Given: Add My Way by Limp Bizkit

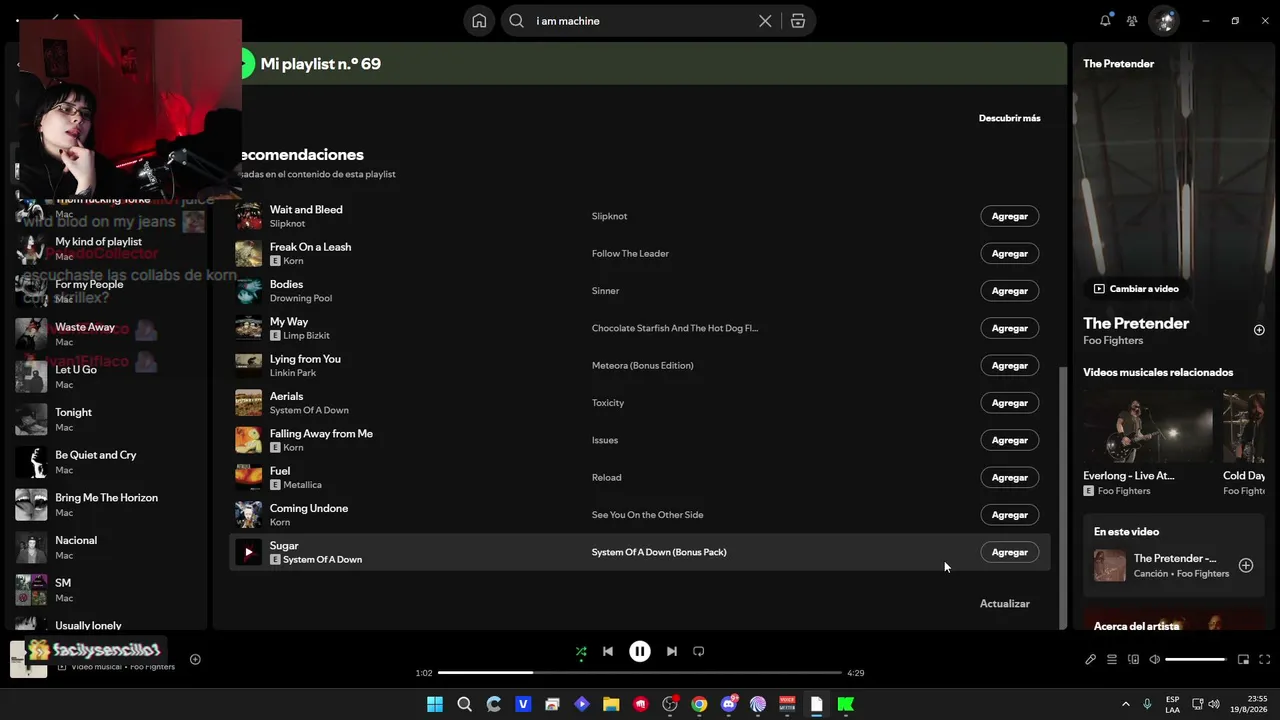Looking at the screenshot, I should click(x=1010, y=328).
